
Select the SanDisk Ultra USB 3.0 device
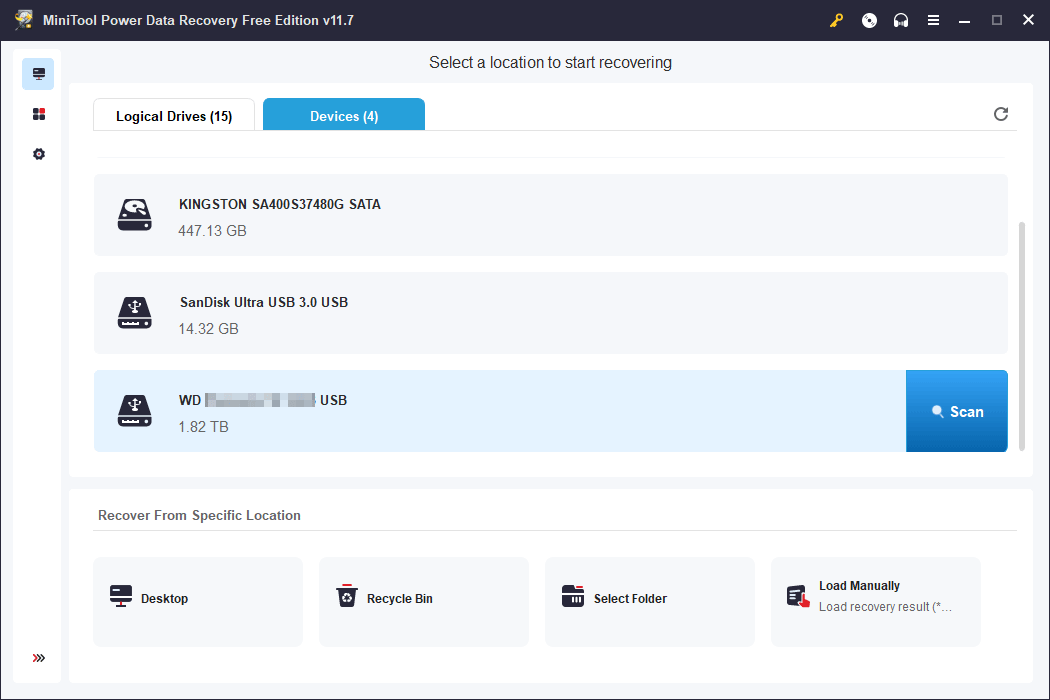(x=550, y=313)
